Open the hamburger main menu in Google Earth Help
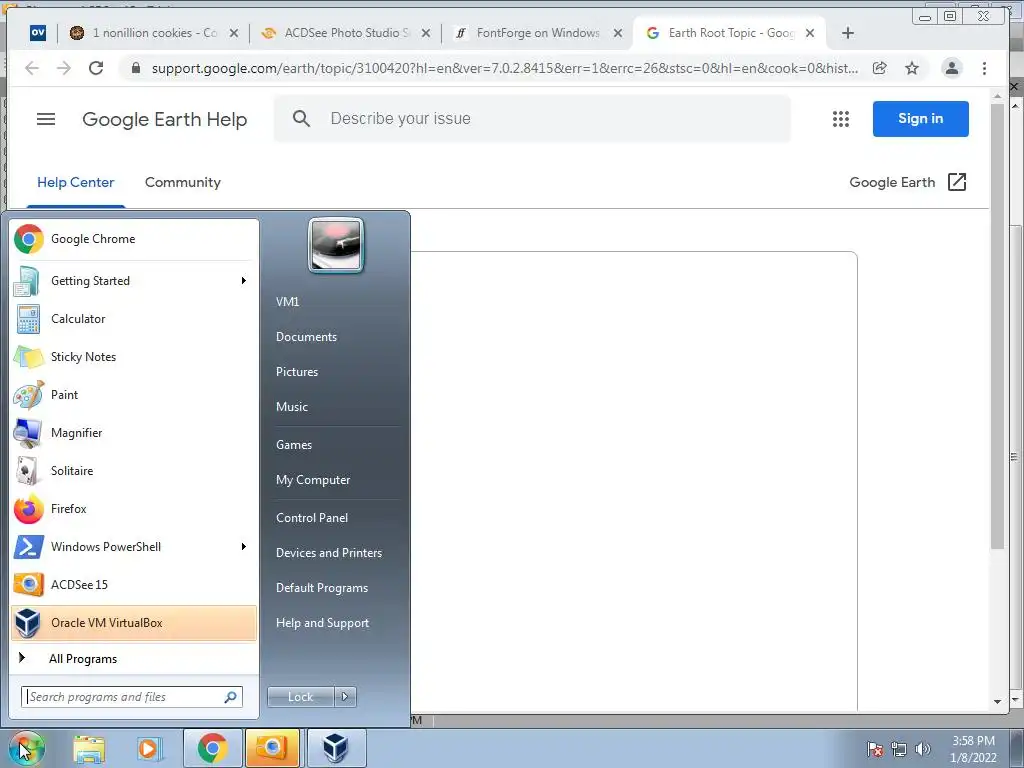1024x768 pixels. [x=46, y=119]
